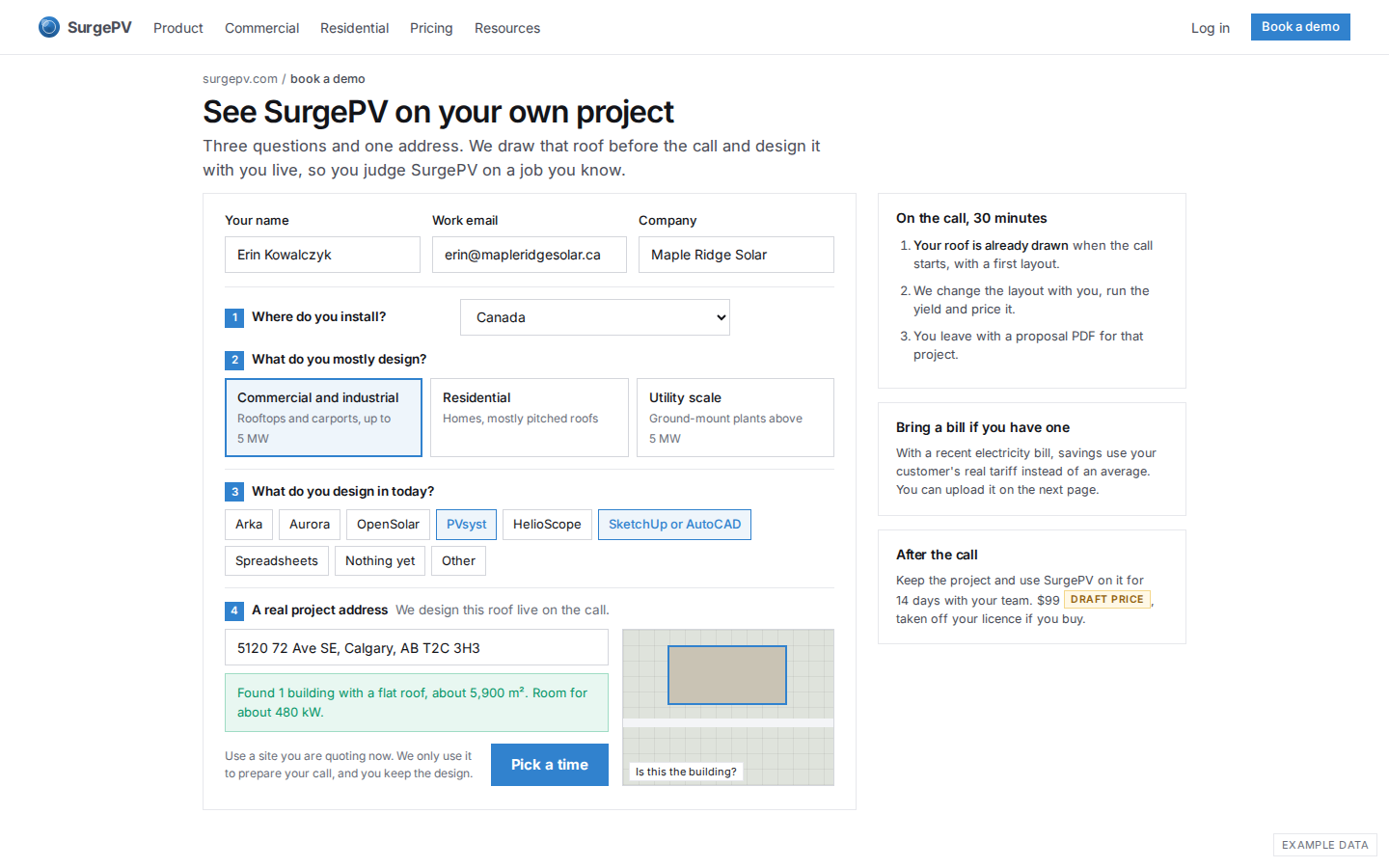The image size is (1389, 868).
Task: Select Residential design type
Action: click(x=530, y=418)
